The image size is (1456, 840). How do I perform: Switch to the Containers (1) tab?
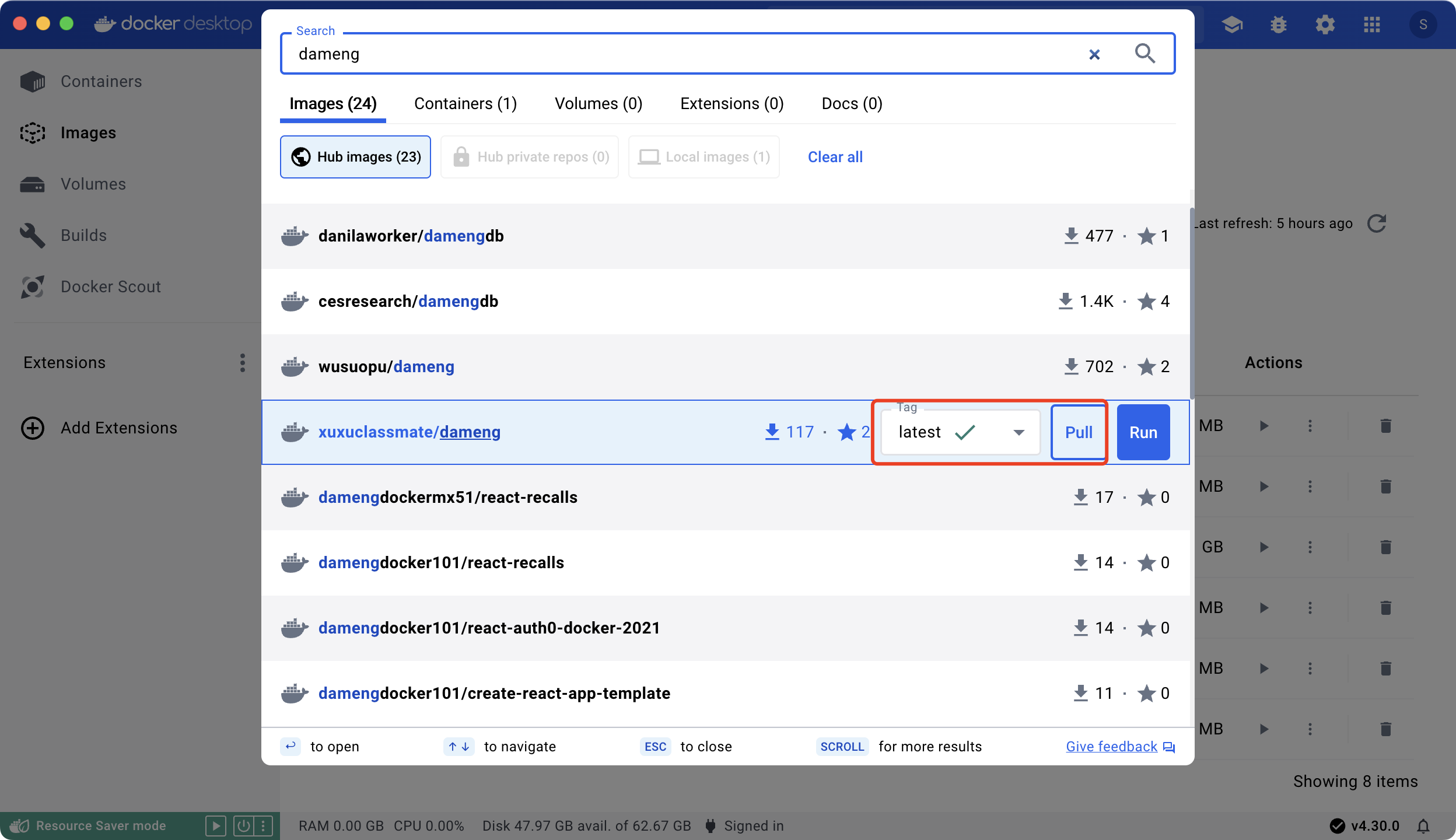coord(466,103)
